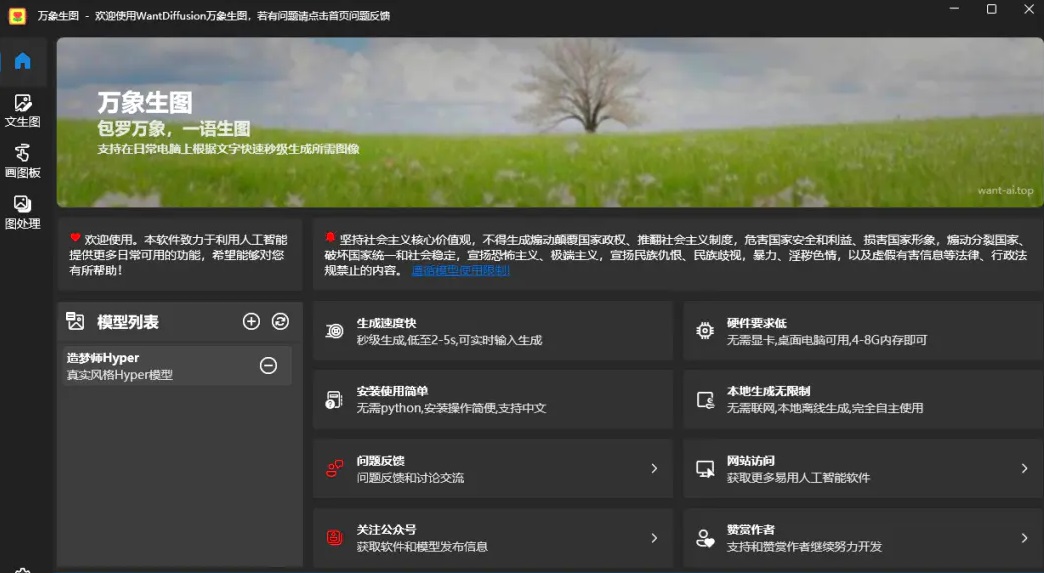Open the 文生图 text-to-image page
This screenshot has width=1044, height=573.
tap(22, 110)
